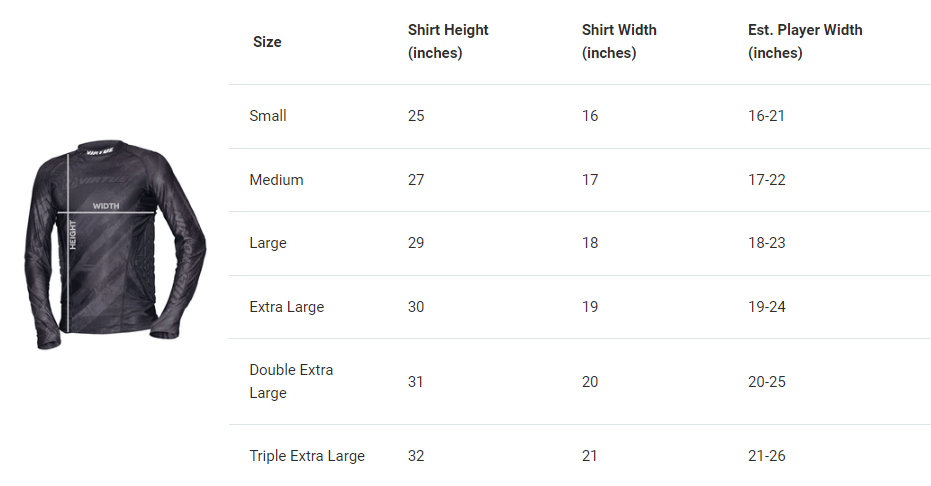
Task: Click Extra Large shirt height 30
Action: [416, 307]
